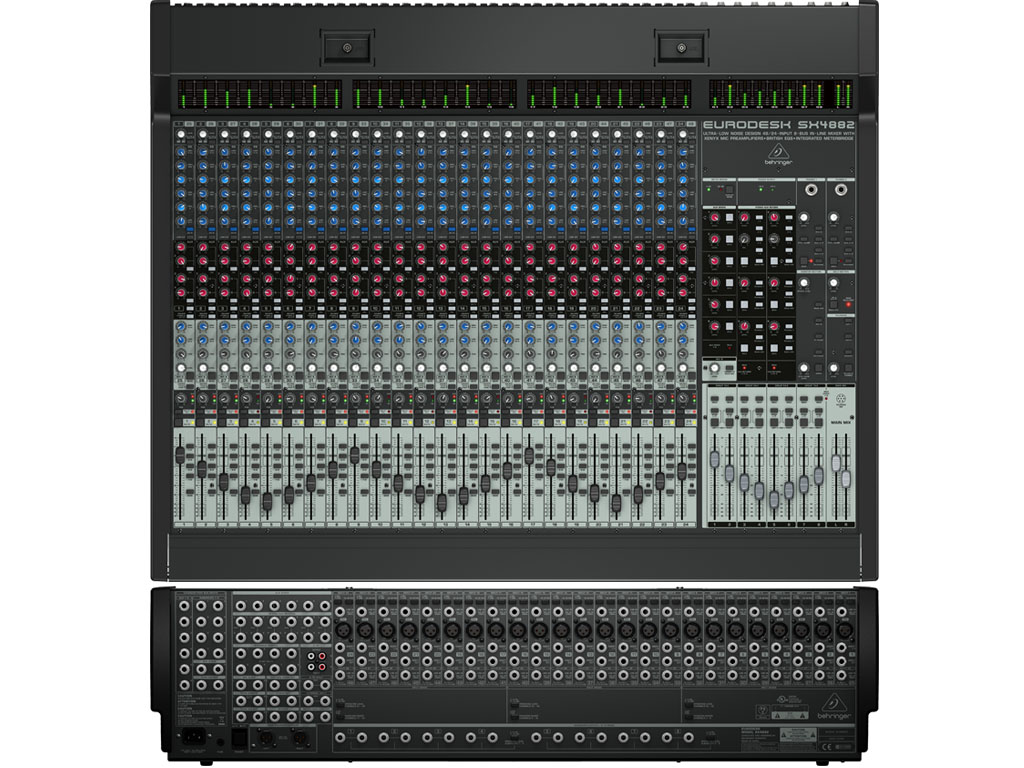Click the first XLR mic input on rear panel
Image resolution: width=1024 pixels, height=768 pixels.
click(343, 630)
